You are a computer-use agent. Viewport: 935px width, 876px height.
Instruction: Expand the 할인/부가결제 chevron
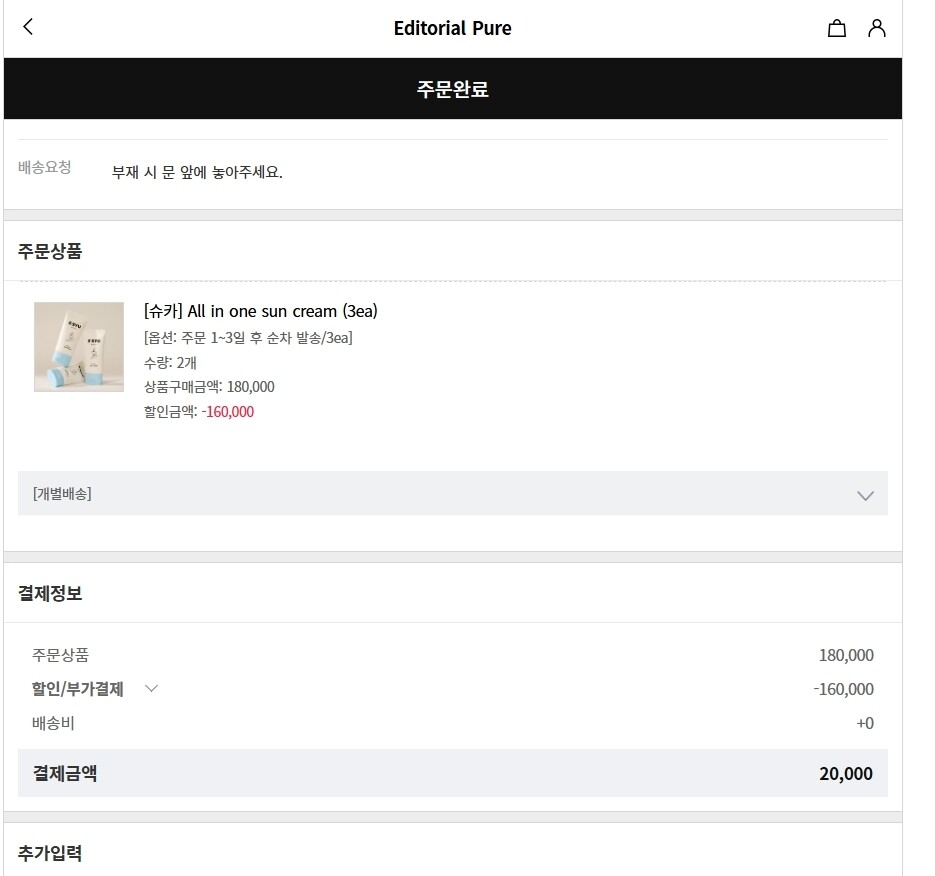(151, 688)
